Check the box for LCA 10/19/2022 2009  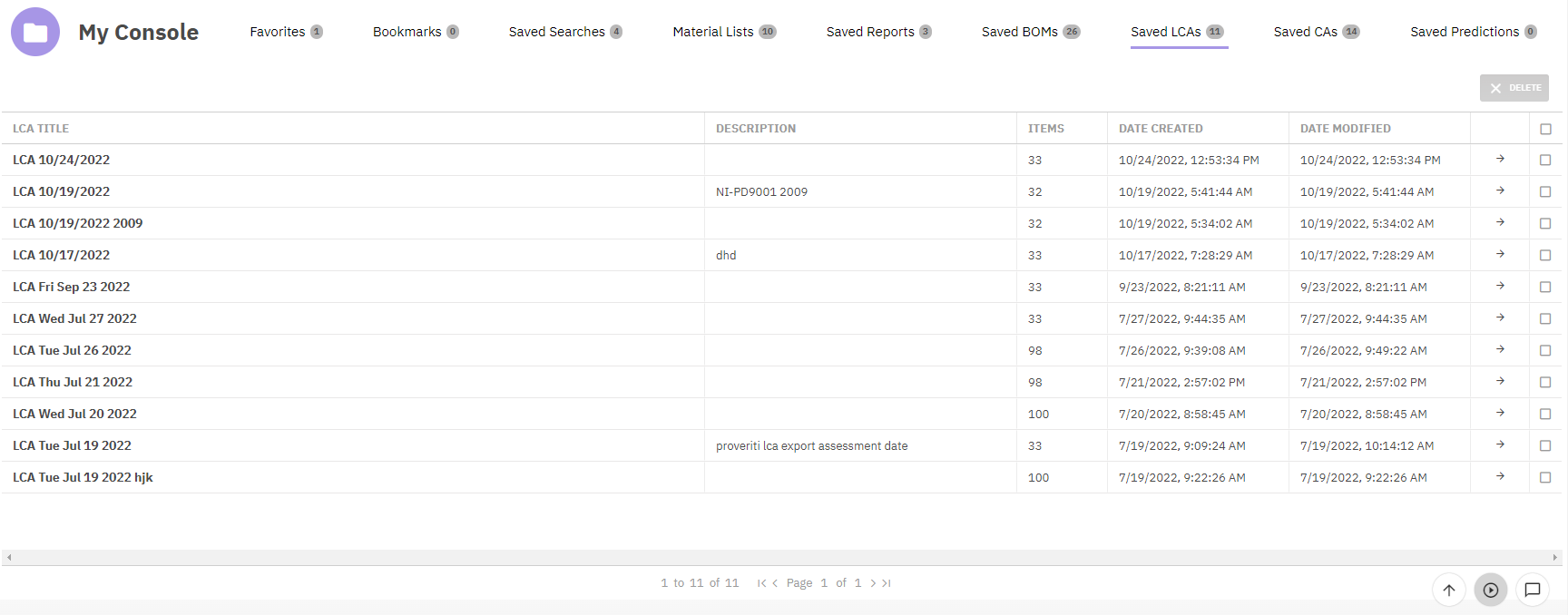click(1545, 223)
